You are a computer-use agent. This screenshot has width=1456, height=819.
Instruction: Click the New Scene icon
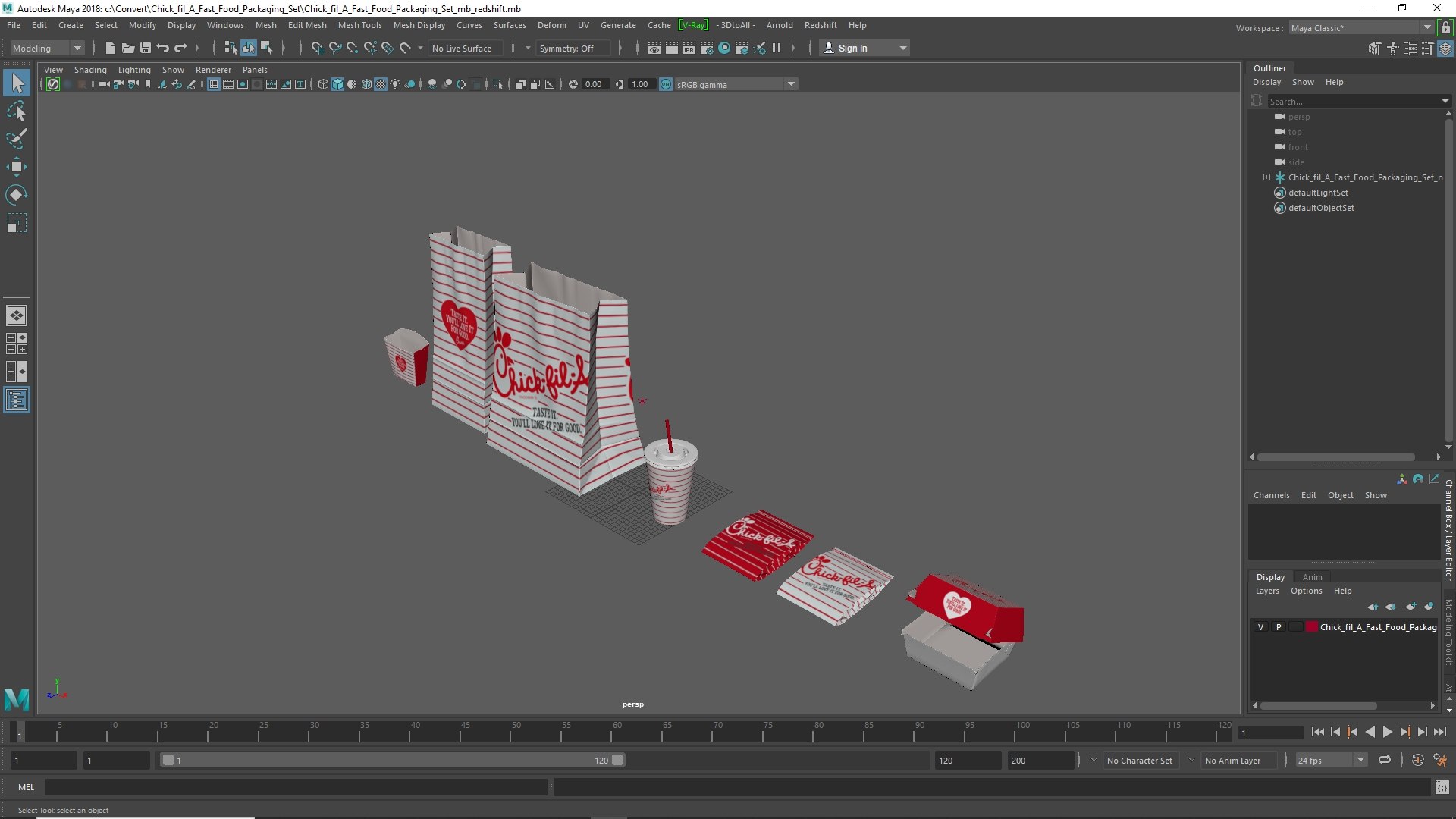coord(111,48)
